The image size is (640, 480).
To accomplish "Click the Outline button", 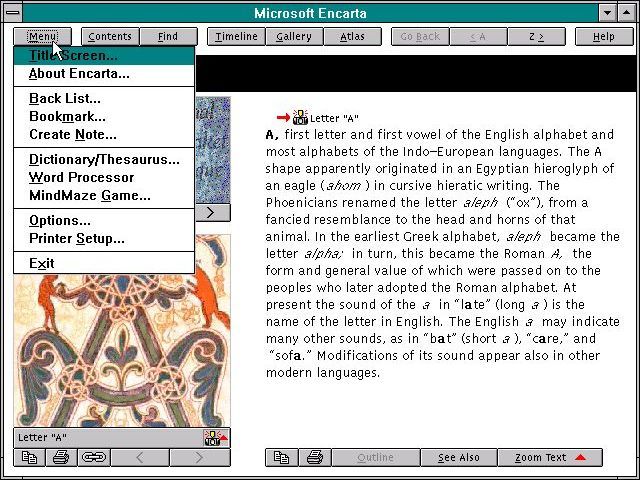I will point(376,458).
